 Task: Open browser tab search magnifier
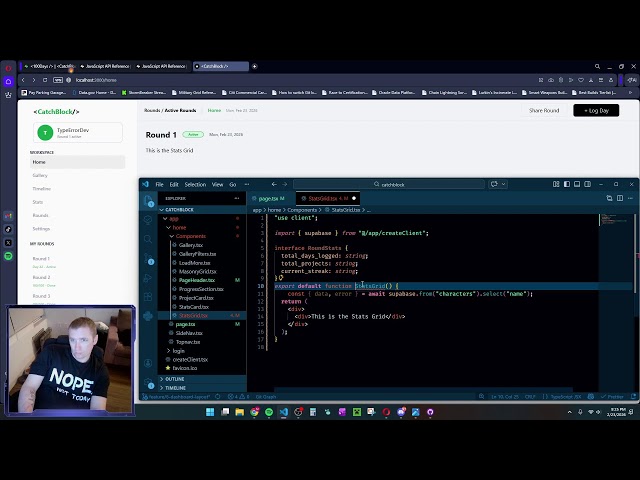click(x=597, y=66)
